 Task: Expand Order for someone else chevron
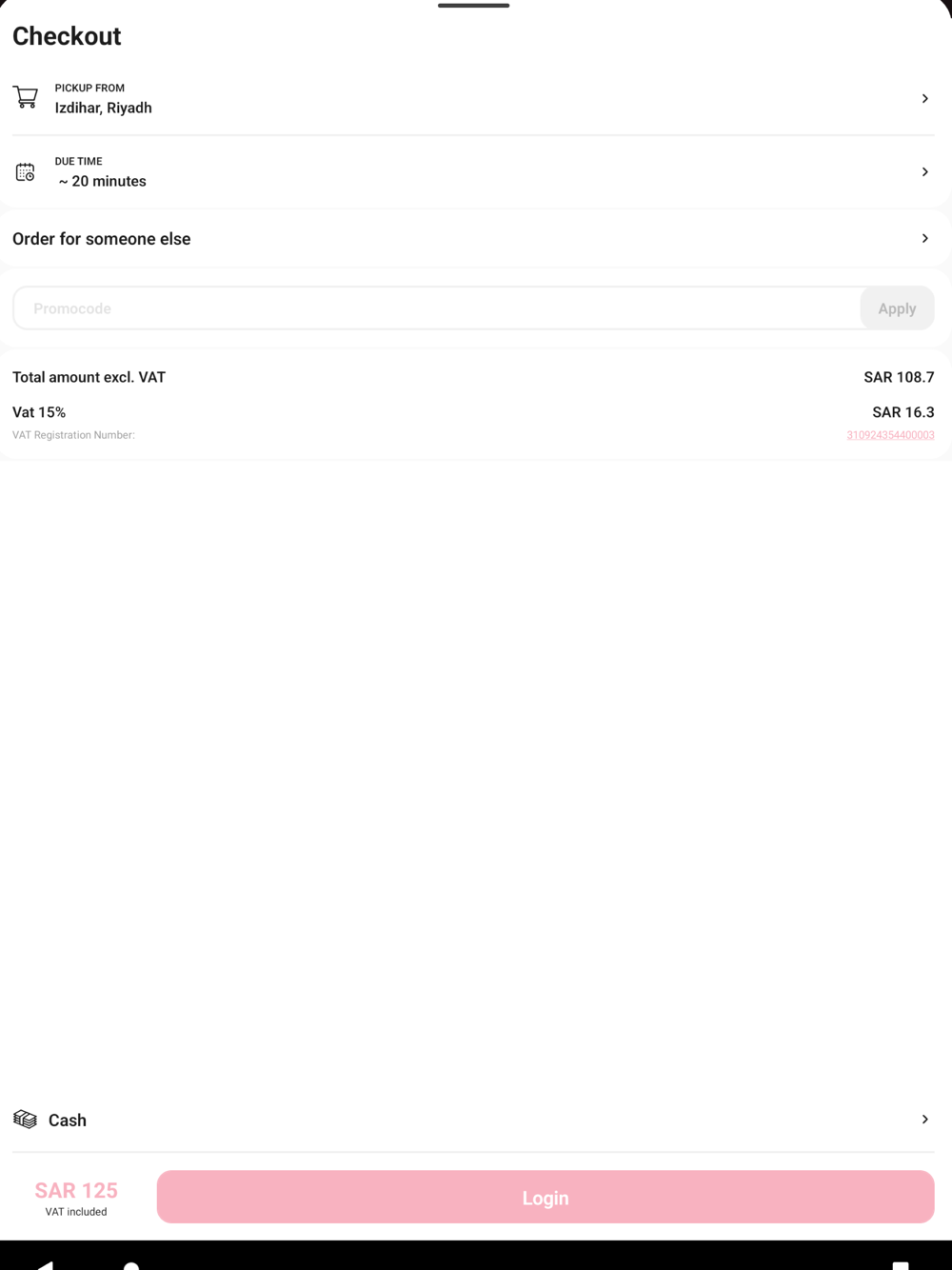(924, 239)
